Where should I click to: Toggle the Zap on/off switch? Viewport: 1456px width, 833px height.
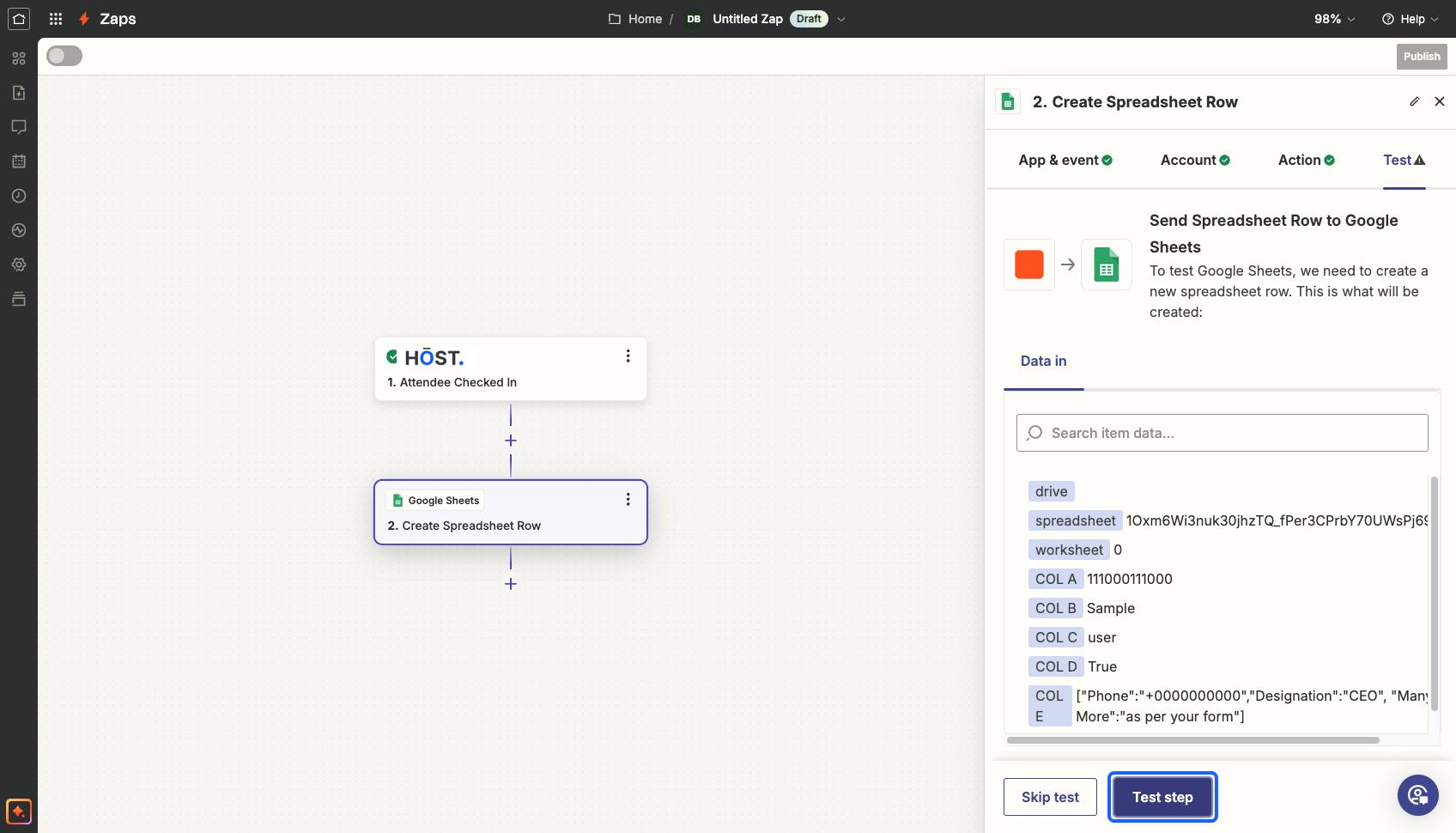64,56
